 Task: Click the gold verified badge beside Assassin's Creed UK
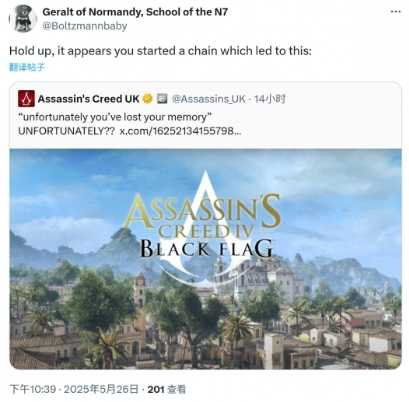pyautogui.click(x=148, y=99)
